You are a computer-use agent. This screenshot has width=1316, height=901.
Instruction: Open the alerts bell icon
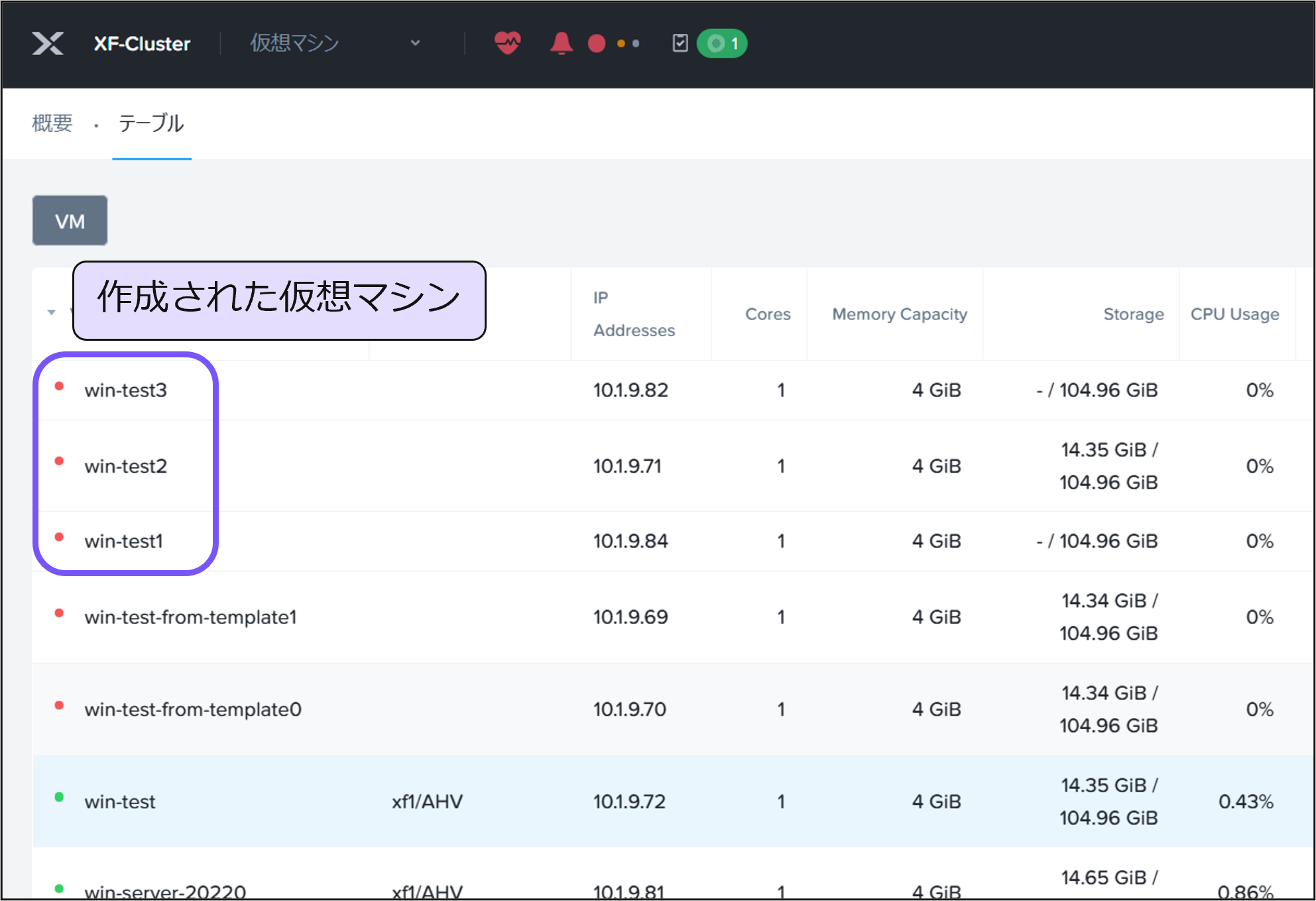tap(561, 43)
